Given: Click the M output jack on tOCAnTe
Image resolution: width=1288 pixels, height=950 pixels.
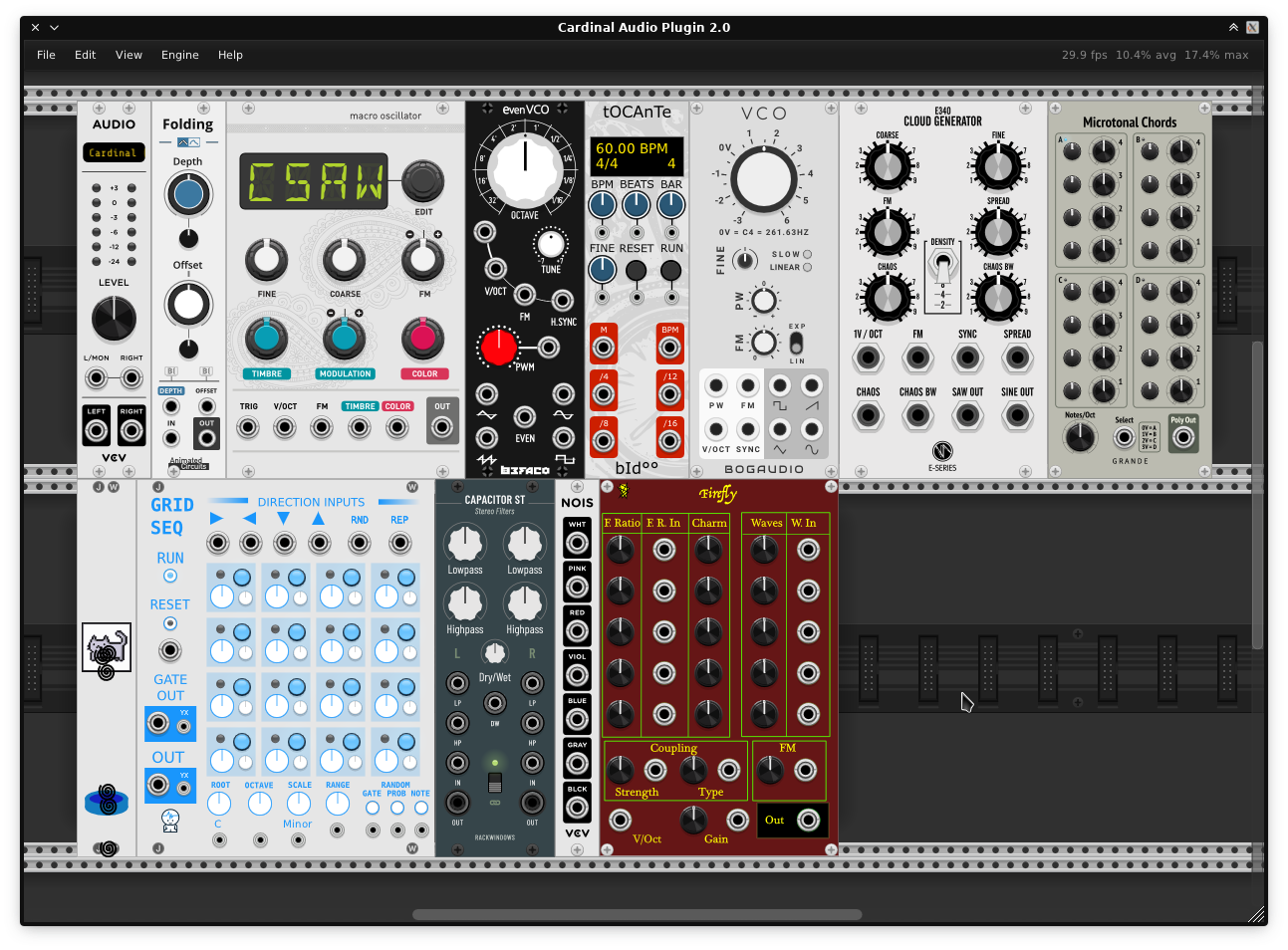Looking at the screenshot, I should coord(604,348).
